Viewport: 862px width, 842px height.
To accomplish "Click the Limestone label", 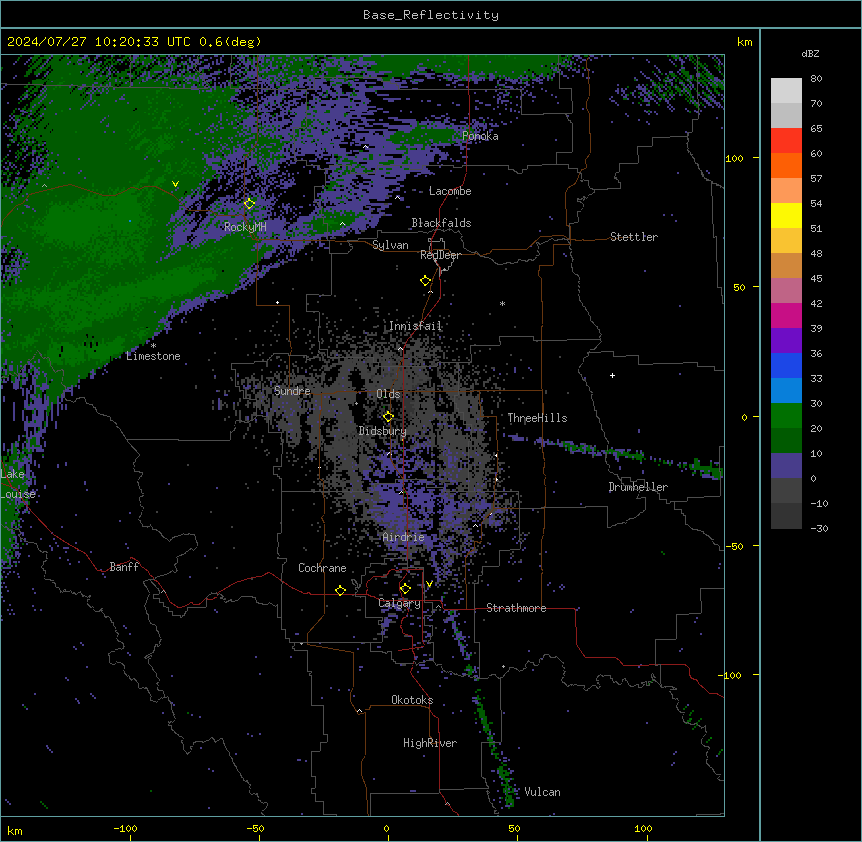I will coord(153,356).
